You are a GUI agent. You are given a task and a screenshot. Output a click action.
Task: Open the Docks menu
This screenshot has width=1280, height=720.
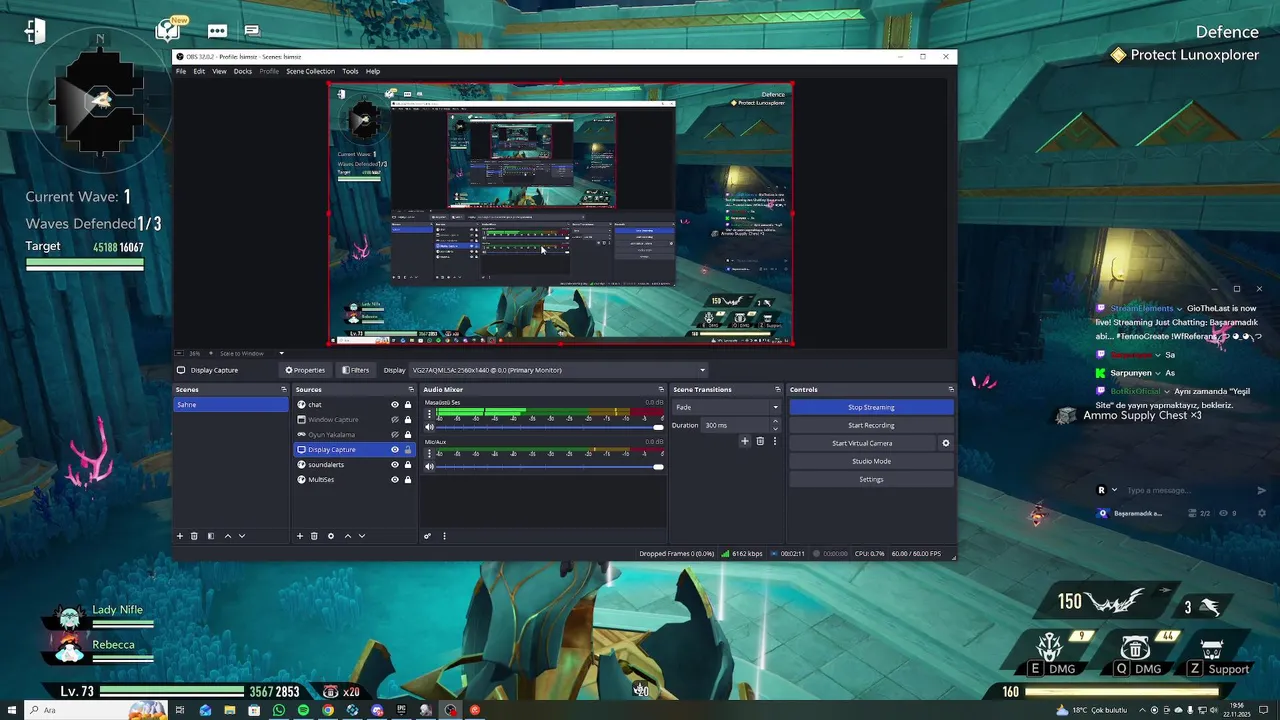point(243,71)
